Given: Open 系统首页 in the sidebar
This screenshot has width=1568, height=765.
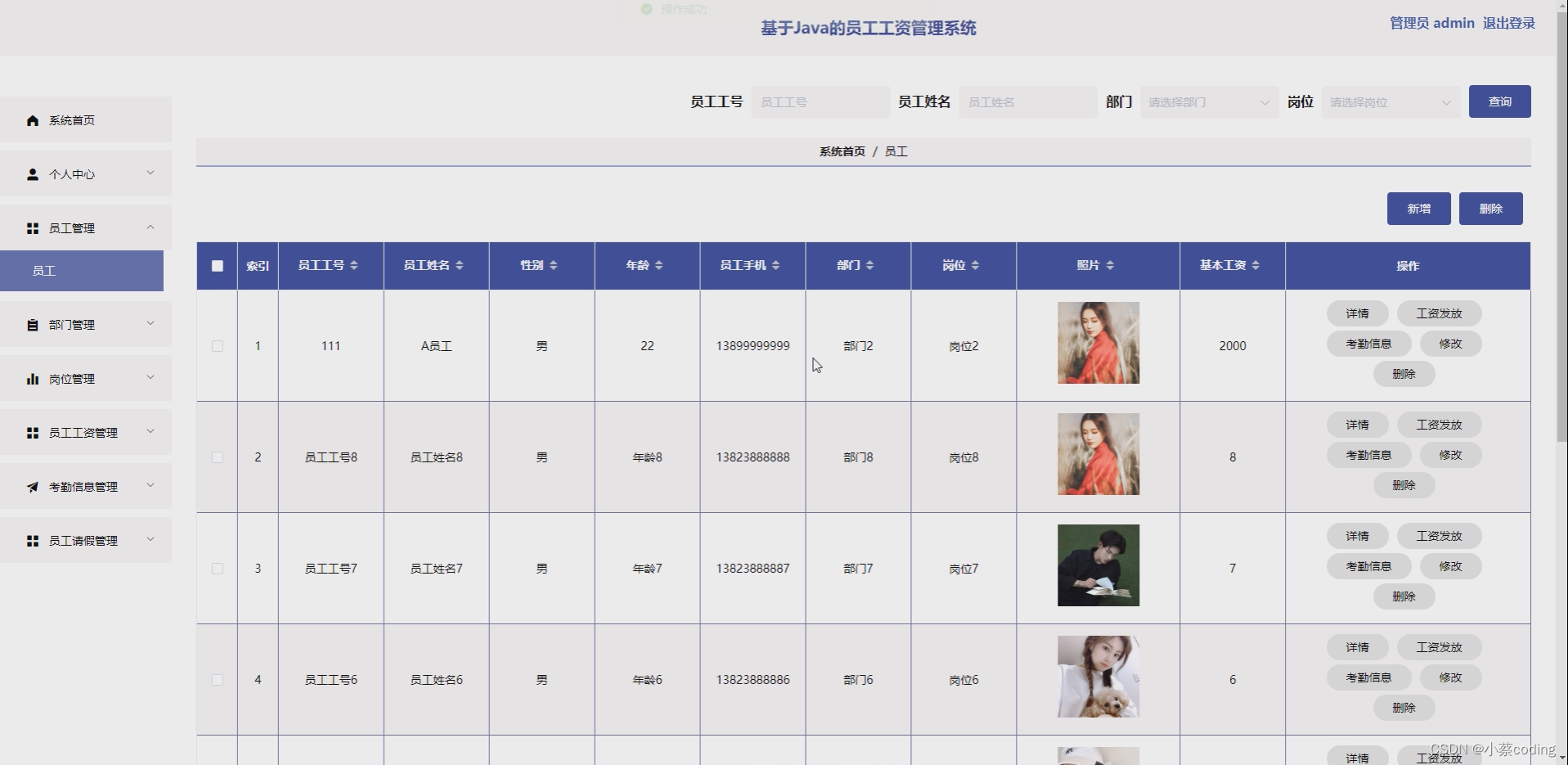Looking at the screenshot, I should tap(86, 120).
